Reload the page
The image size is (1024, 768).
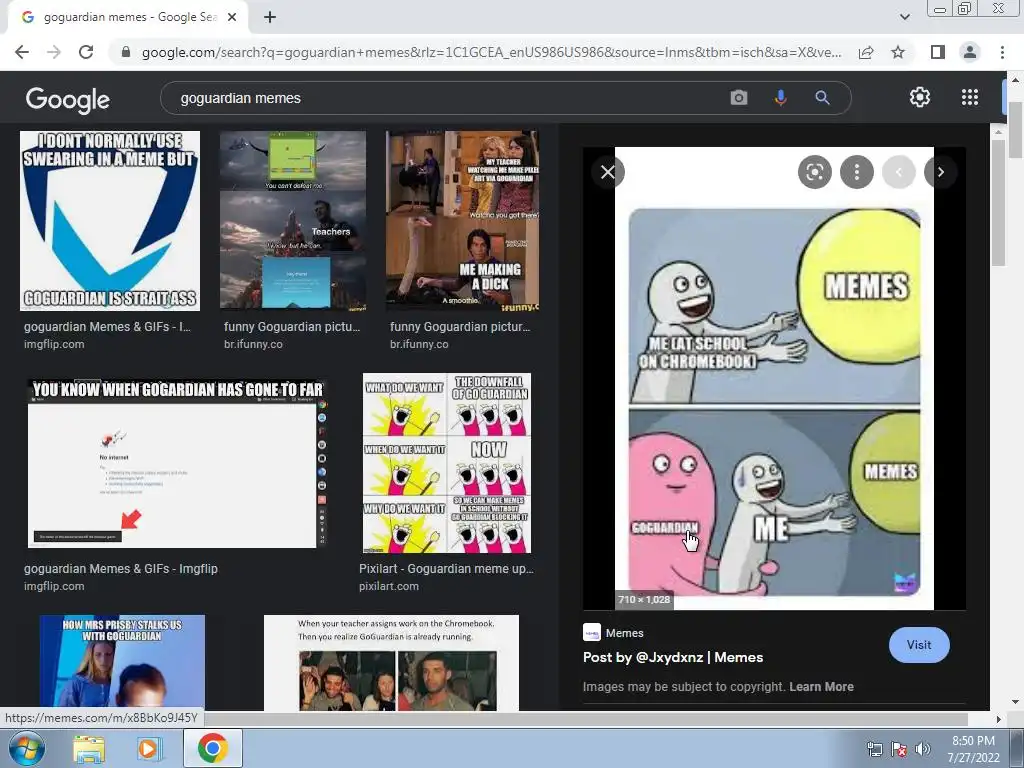pyautogui.click(x=86, y=52)
